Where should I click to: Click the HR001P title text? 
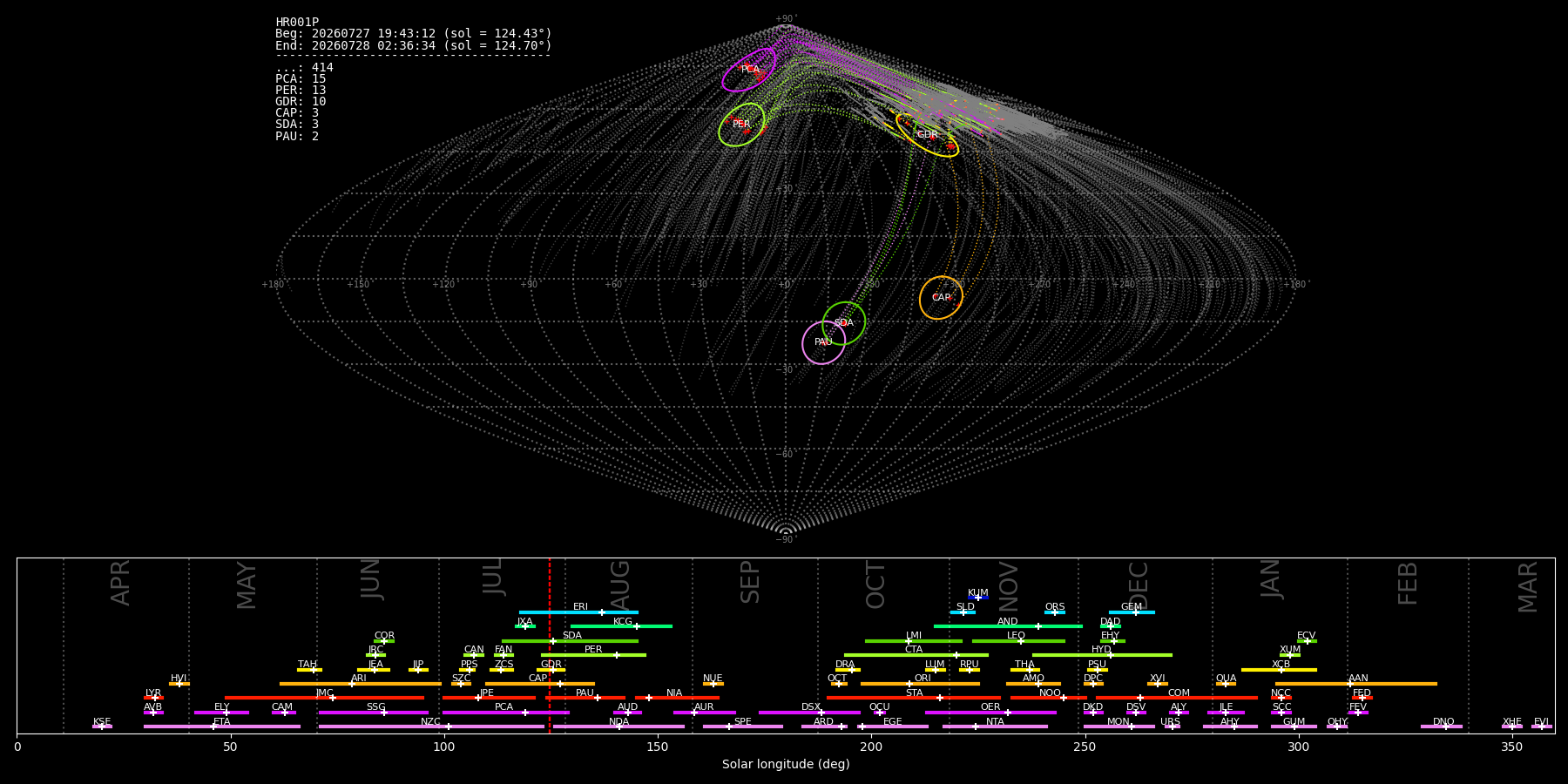pos(297,23)
